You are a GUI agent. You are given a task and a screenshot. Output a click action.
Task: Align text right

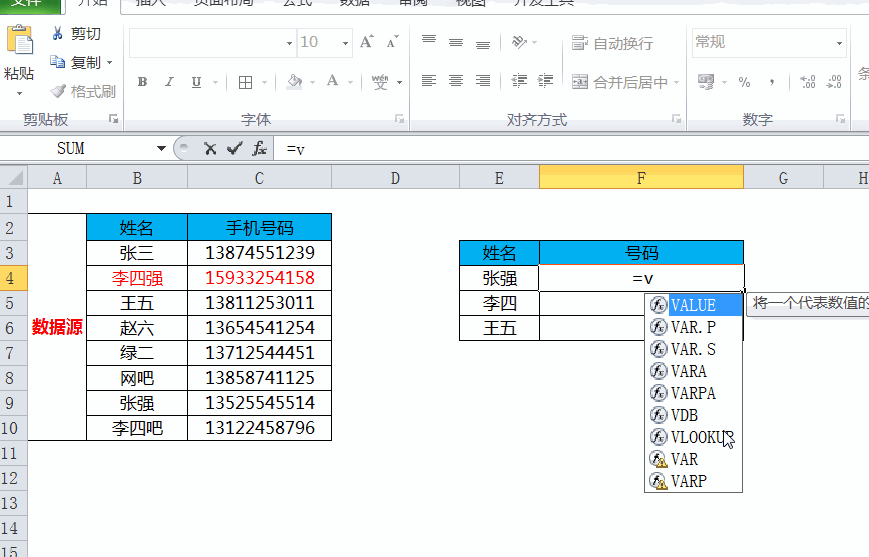point(483,81)
